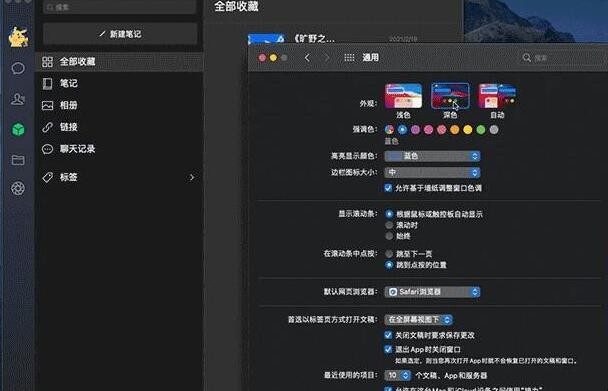The height and width of the screenshot is (391, 608).
Task: Click the favorite item's blue thumbnail
Action: pyautogui.click(x=266, y=38)
